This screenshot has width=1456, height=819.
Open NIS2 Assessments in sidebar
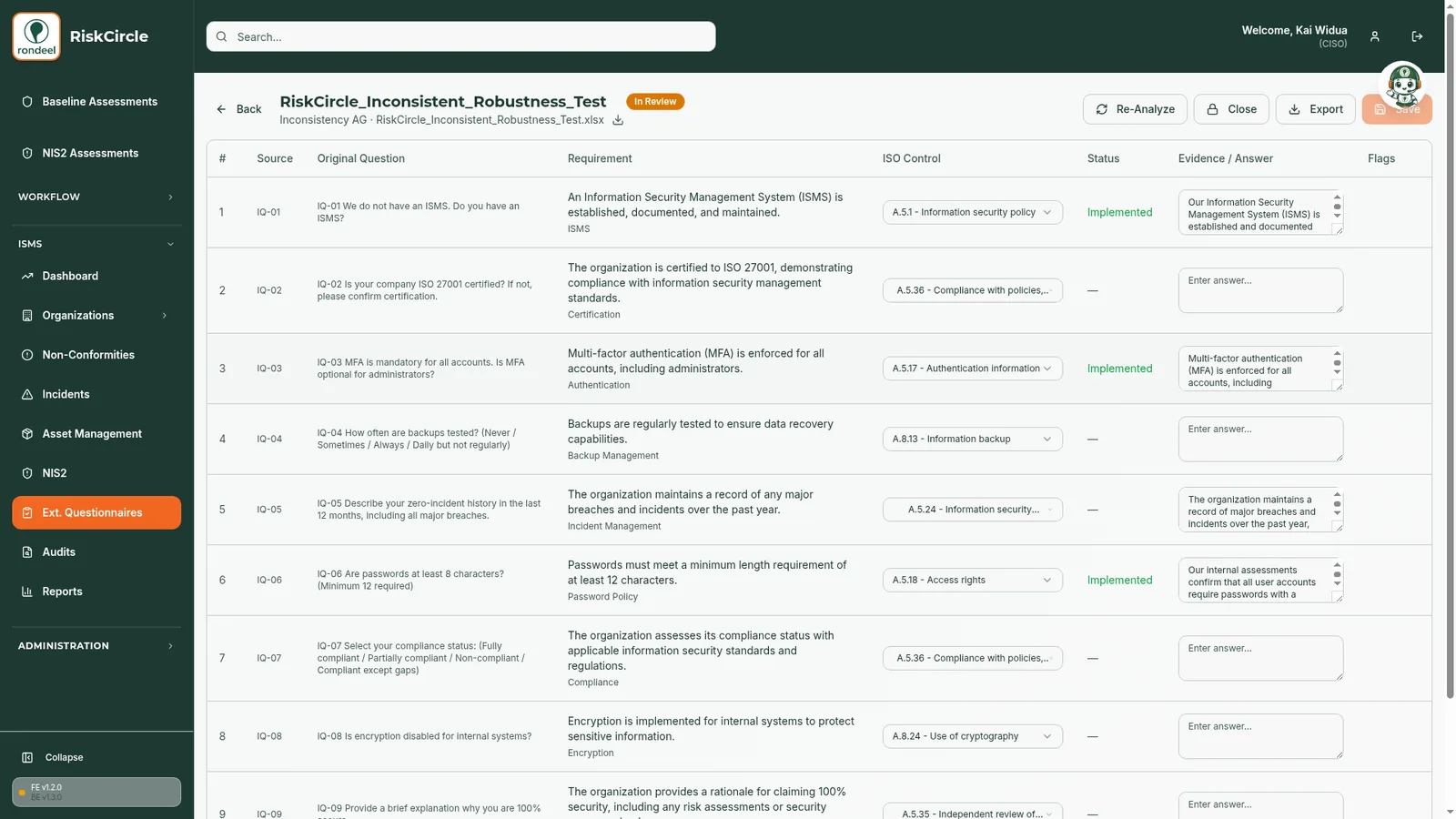(96, 153)
